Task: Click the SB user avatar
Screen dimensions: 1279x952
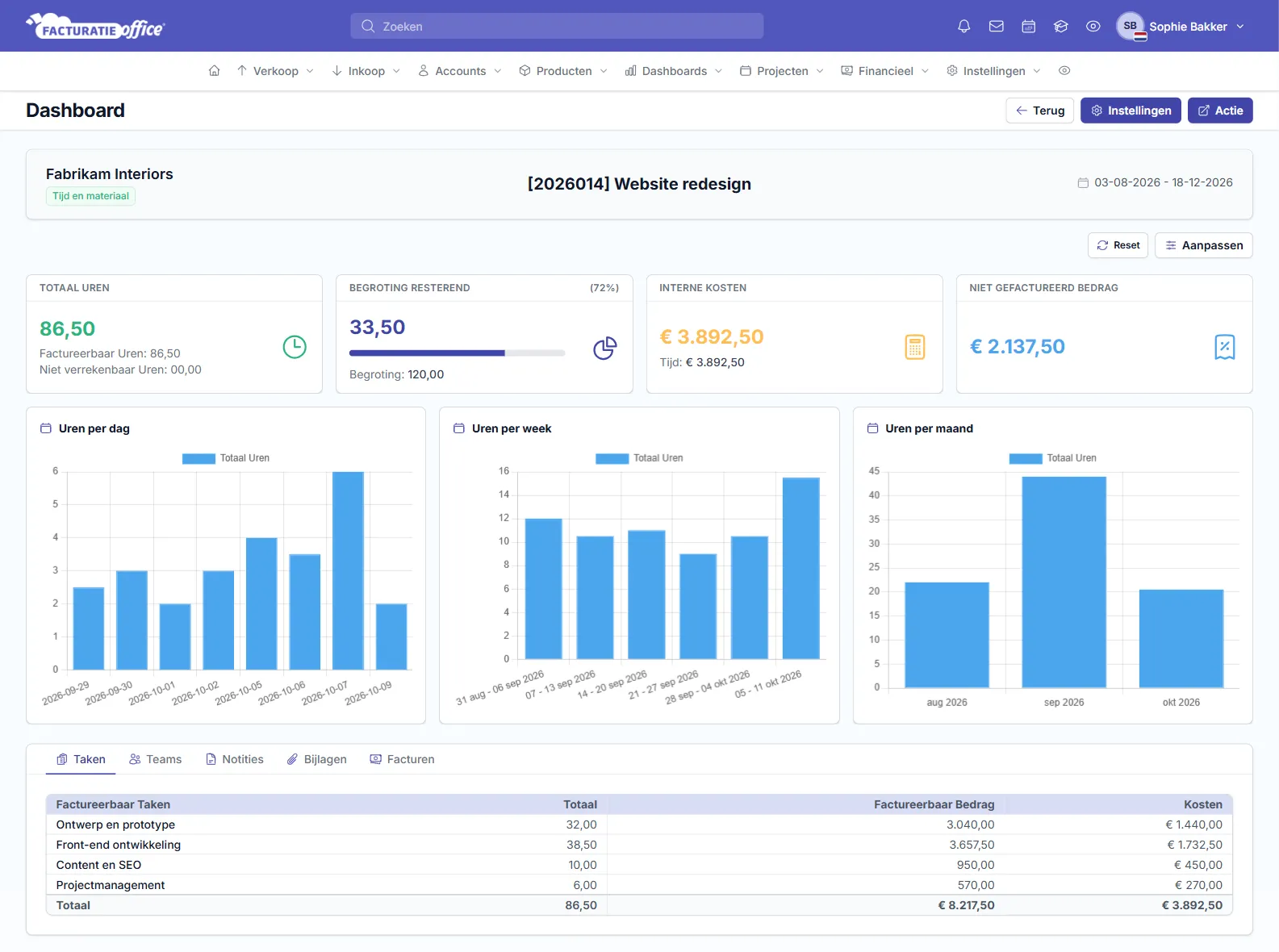Action: 1131,26
